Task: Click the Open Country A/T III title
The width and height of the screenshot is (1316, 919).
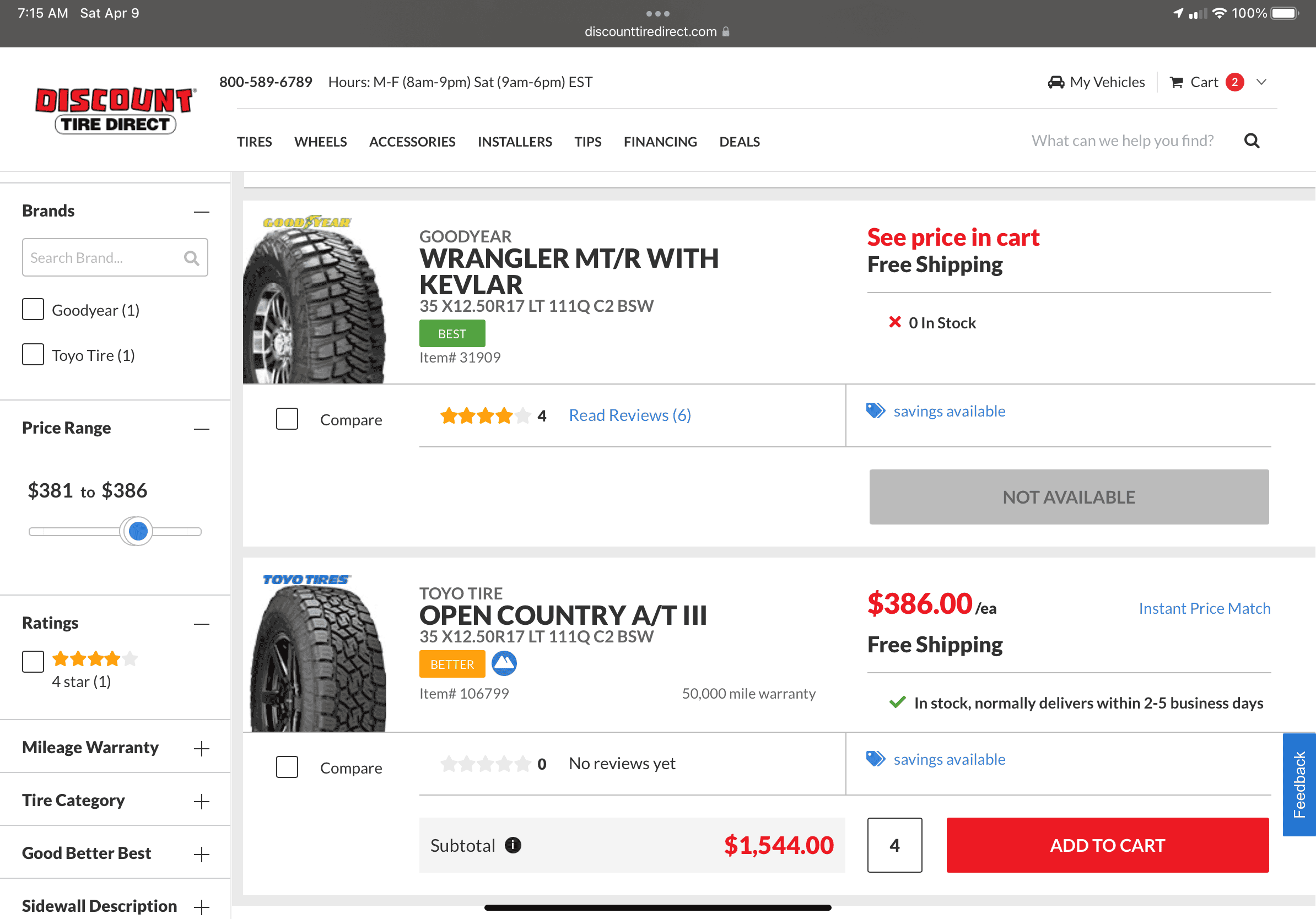Action: [x=563, y=615]
